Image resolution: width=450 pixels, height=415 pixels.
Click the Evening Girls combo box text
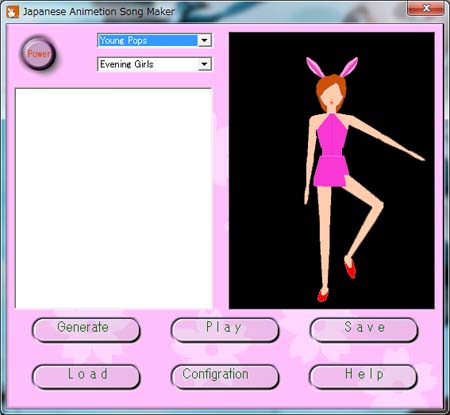coord(127,64)
